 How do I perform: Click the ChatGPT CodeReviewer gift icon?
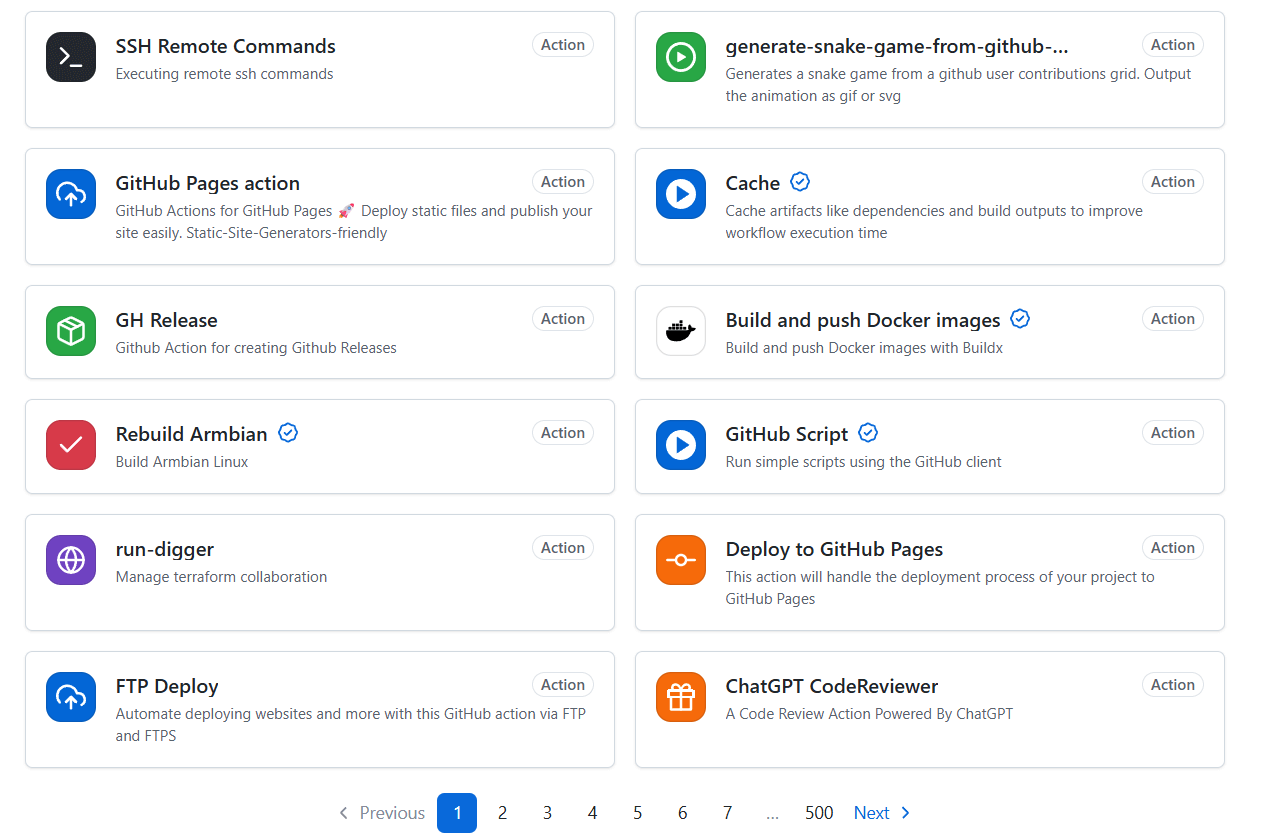[681, 697]
